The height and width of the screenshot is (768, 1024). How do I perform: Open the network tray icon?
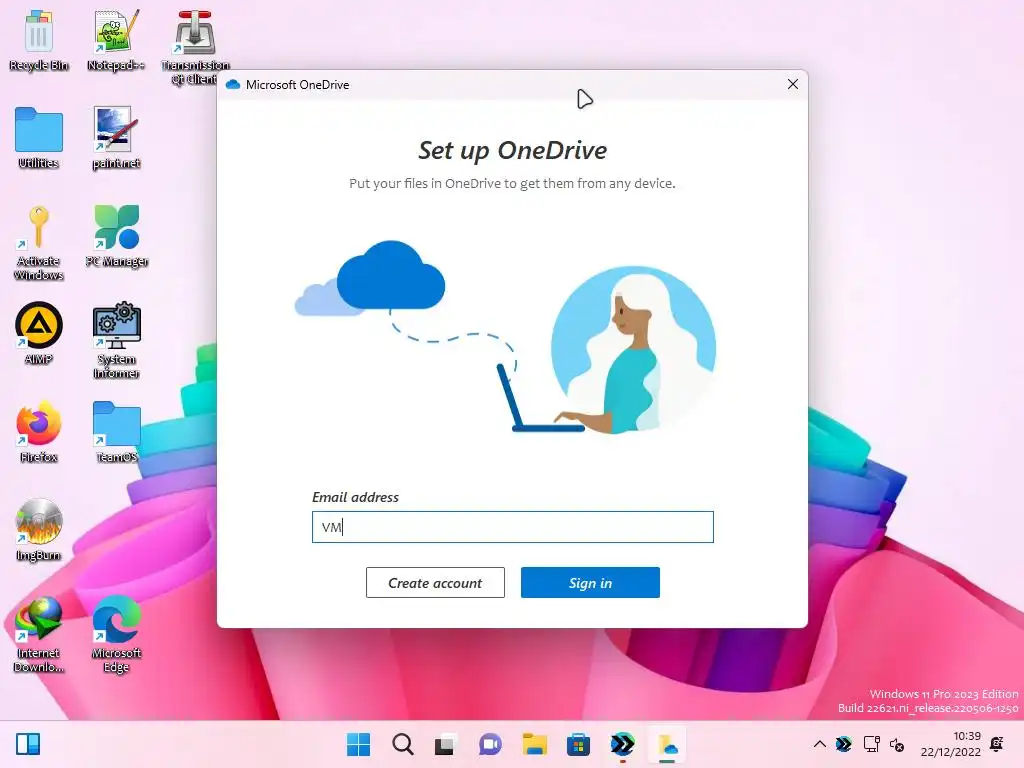(x=871, y=744)
